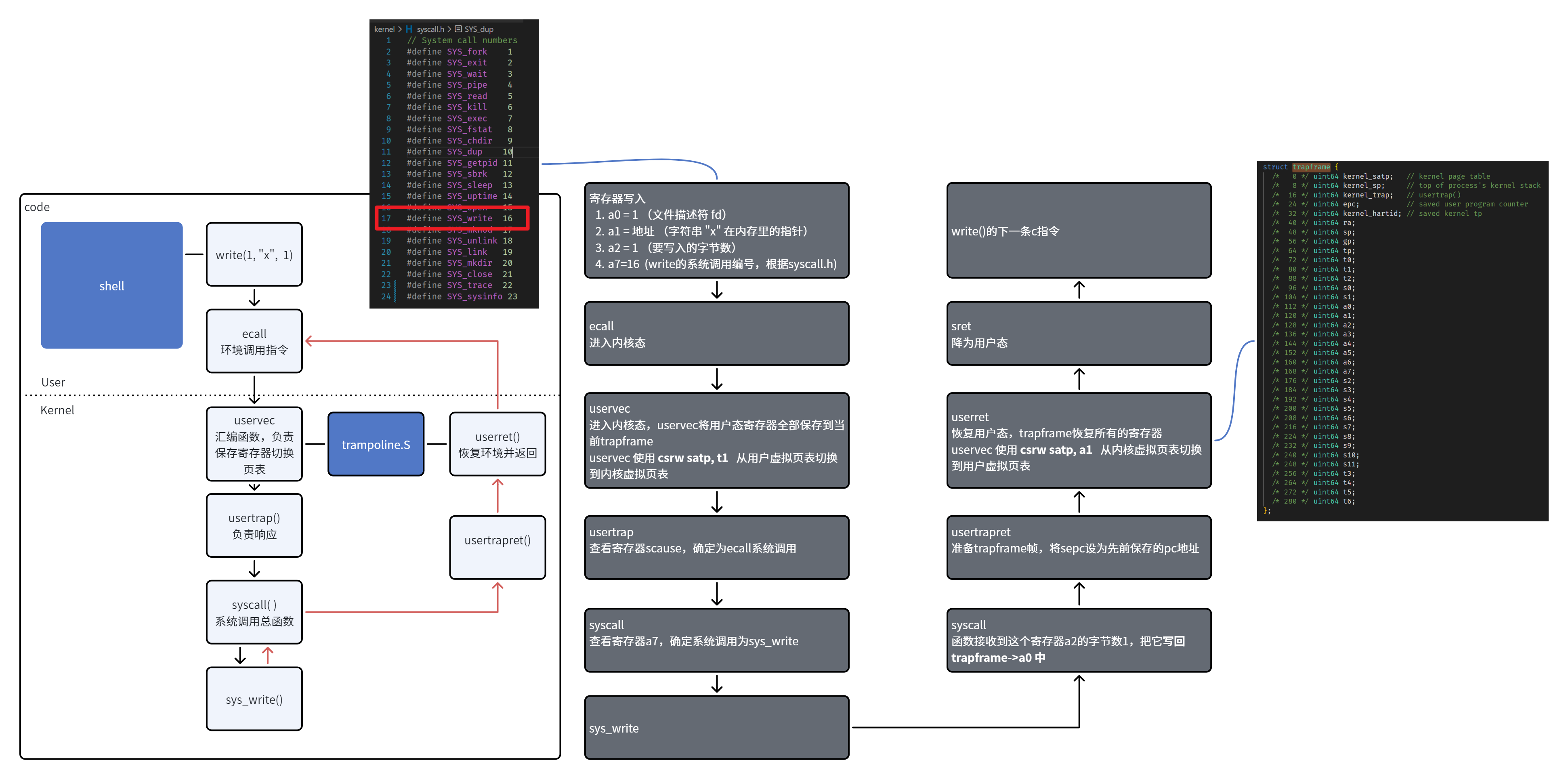The image size is (1568, 779).
Task: Select the gray uservec description box
Action: [716, 440]
